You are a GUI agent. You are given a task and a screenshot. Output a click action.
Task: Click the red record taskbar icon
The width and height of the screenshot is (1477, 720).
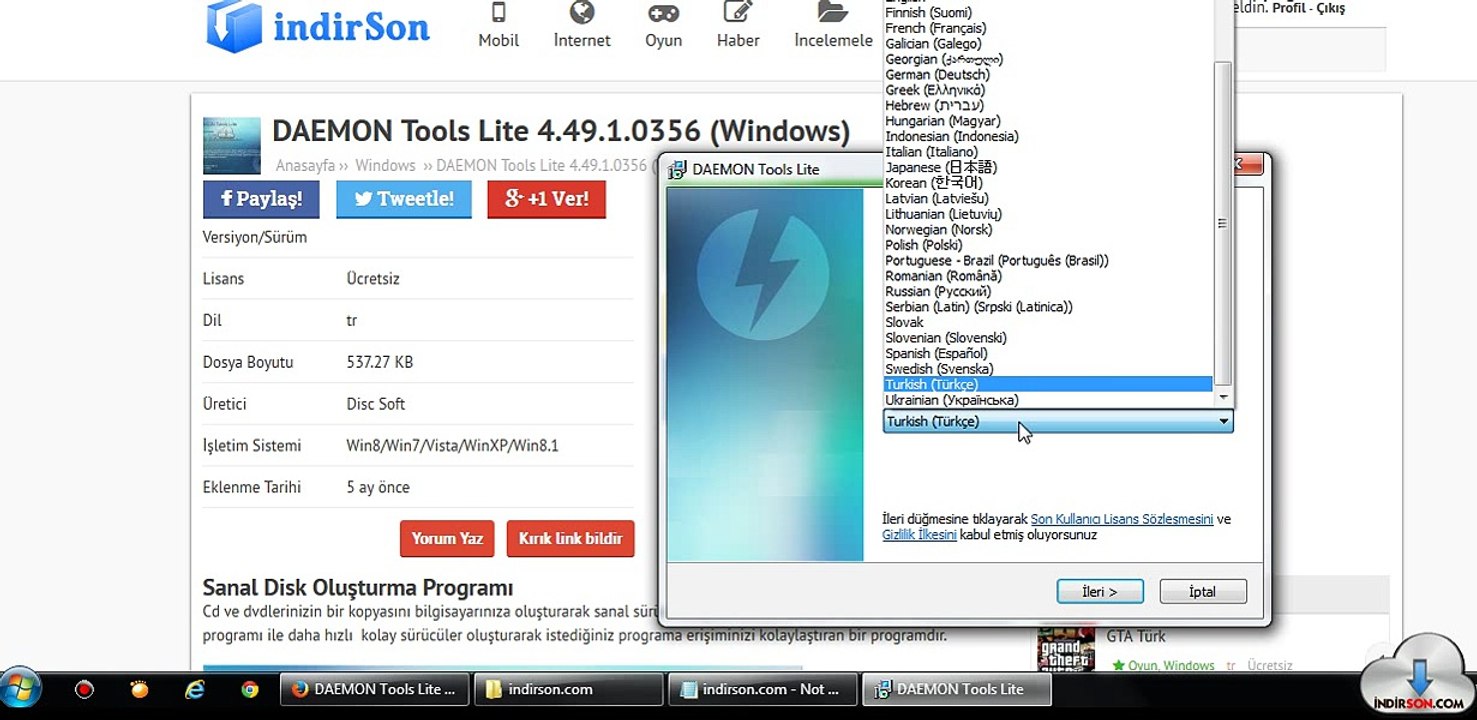coord(84,689)
